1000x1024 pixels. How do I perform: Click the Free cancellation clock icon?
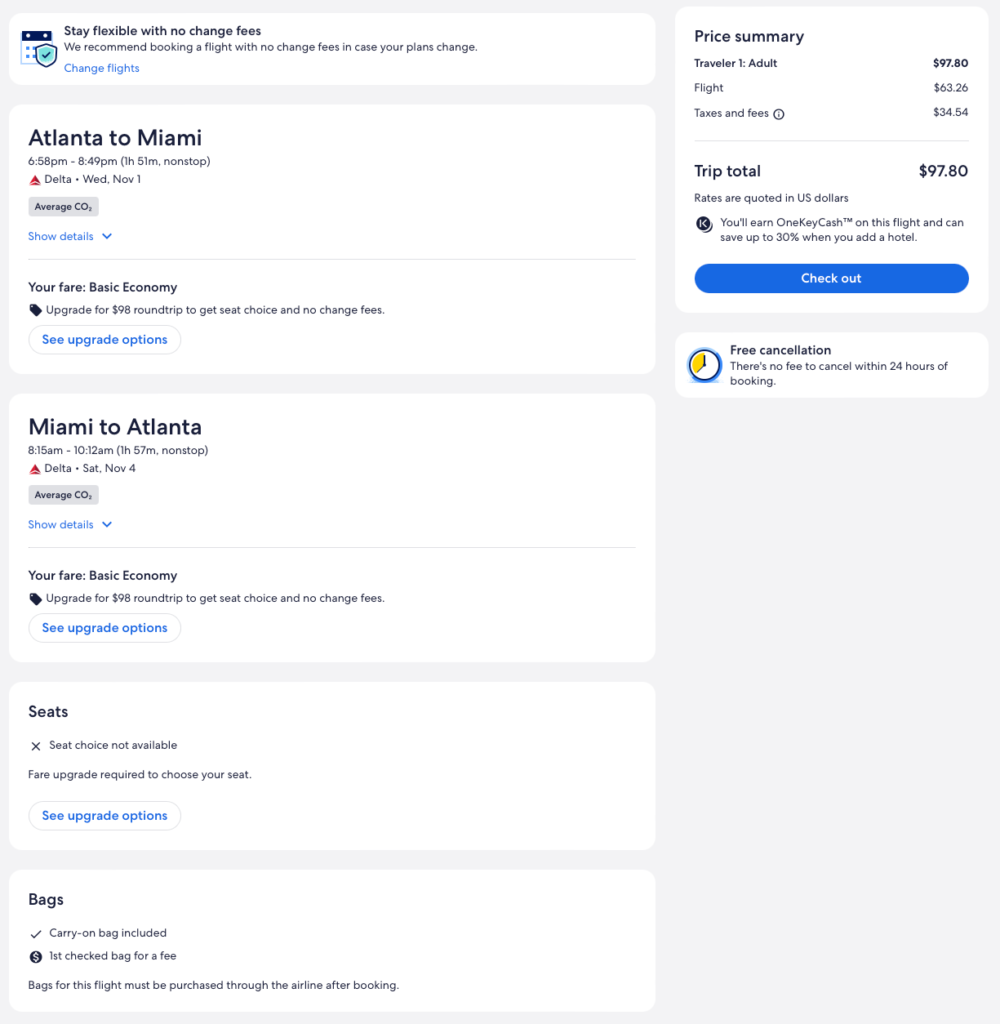(704, 365)
